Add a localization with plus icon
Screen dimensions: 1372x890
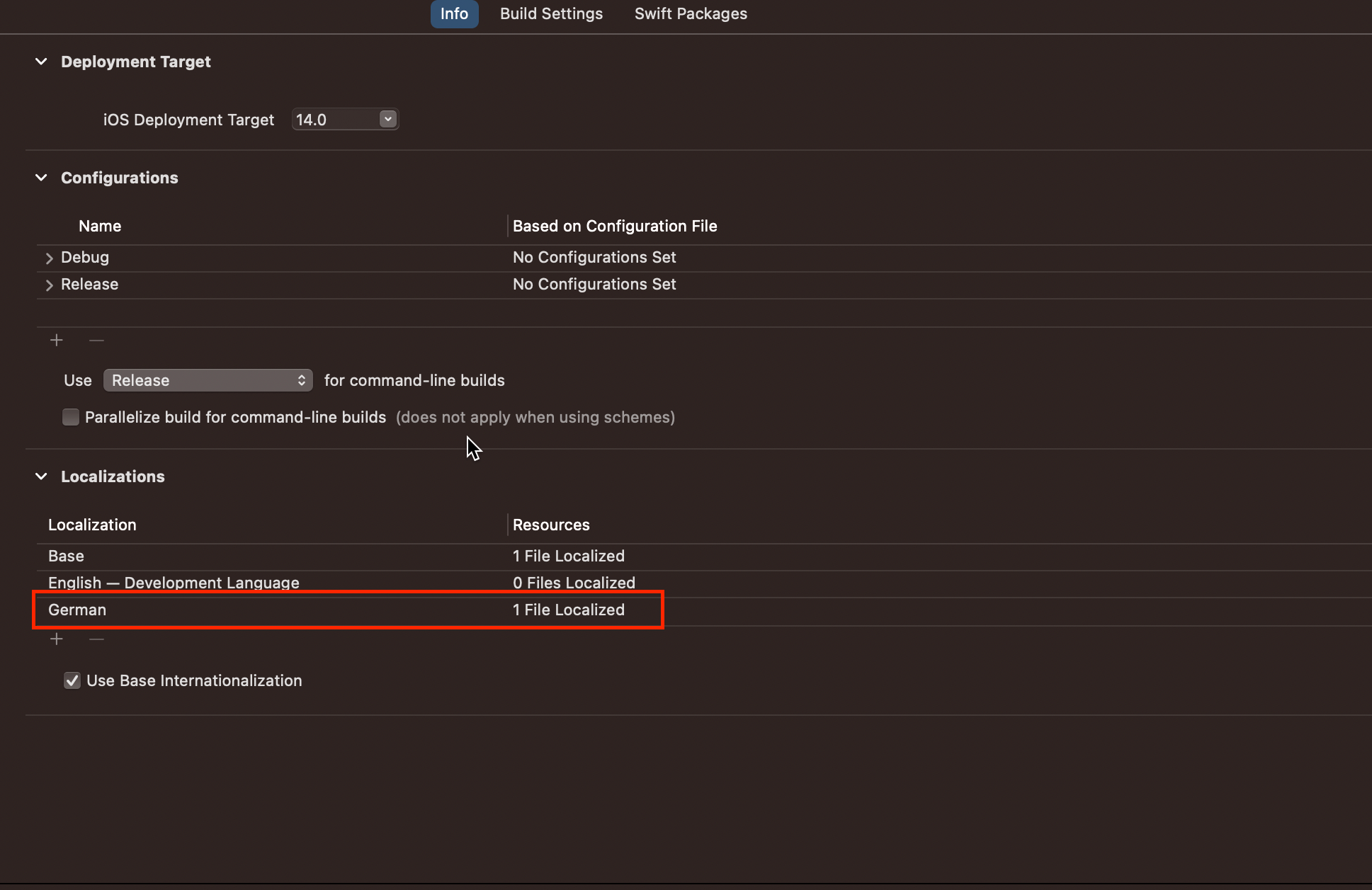point(57,639)
